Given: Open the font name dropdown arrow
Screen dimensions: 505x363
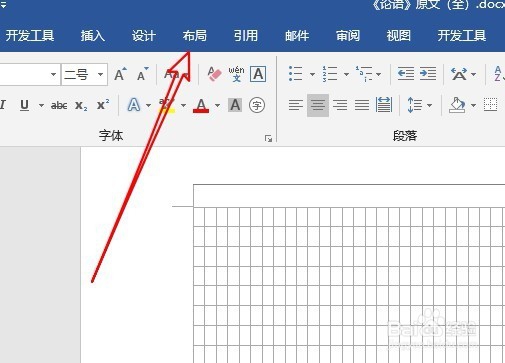Looking at the screenshot, I should coord(53,74).
